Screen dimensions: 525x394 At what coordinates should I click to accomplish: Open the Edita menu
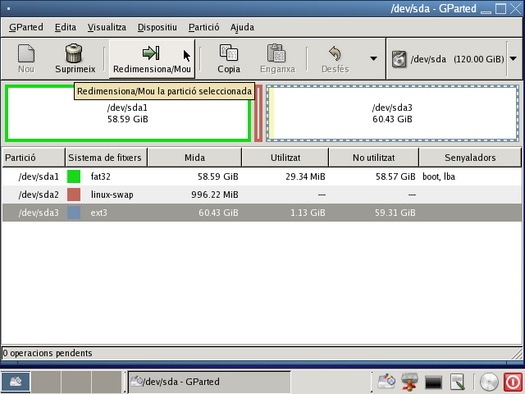point(65,27)
